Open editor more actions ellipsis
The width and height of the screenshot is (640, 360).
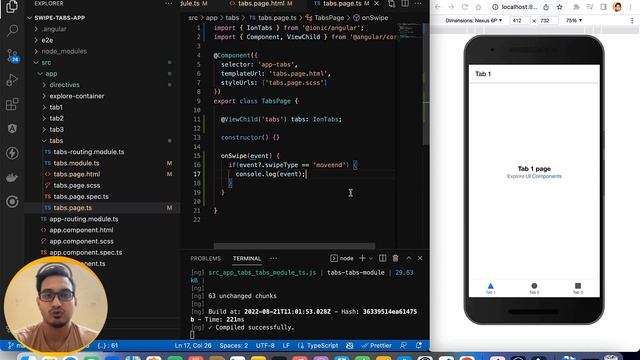coord(418,4)
